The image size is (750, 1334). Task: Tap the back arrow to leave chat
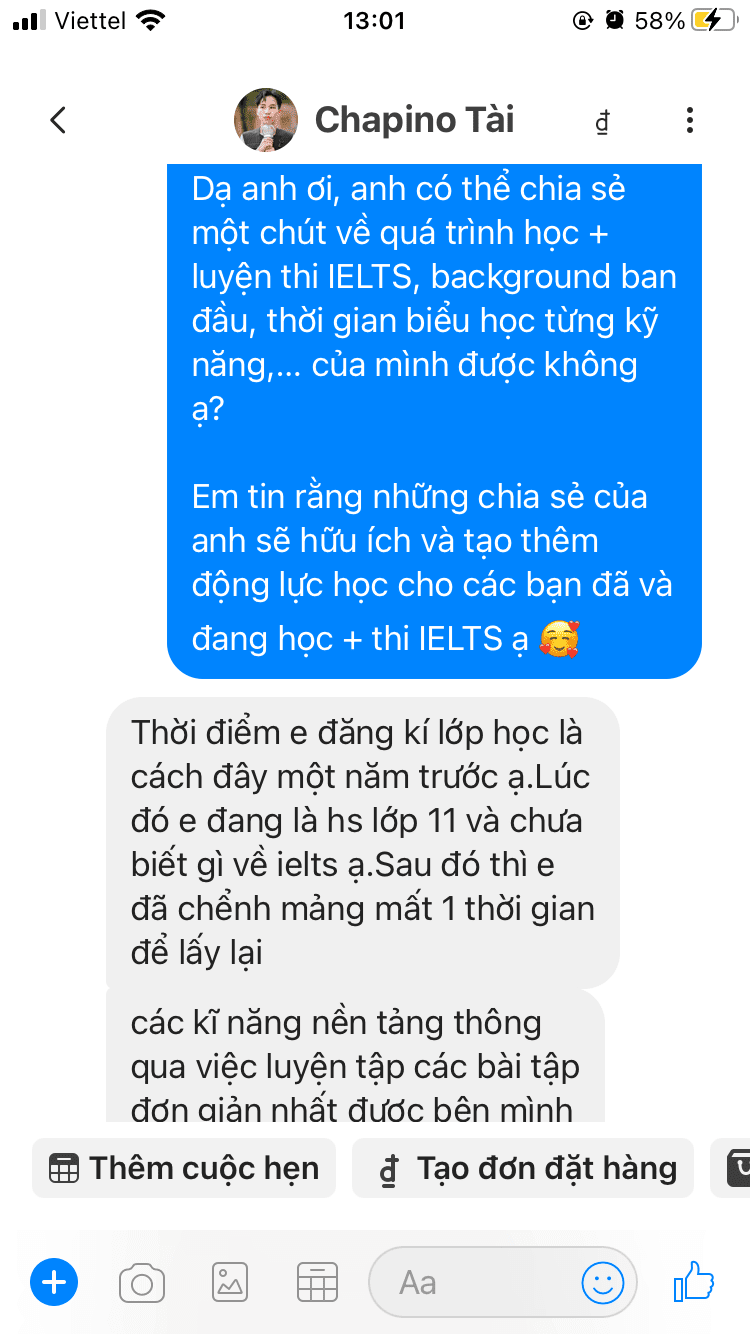[58, 121]
